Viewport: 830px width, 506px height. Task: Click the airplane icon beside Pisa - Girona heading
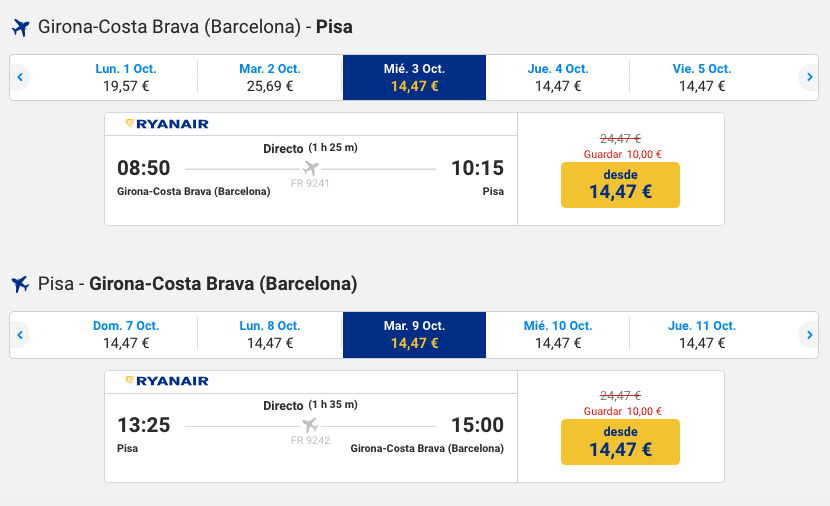tap(21, 285)
